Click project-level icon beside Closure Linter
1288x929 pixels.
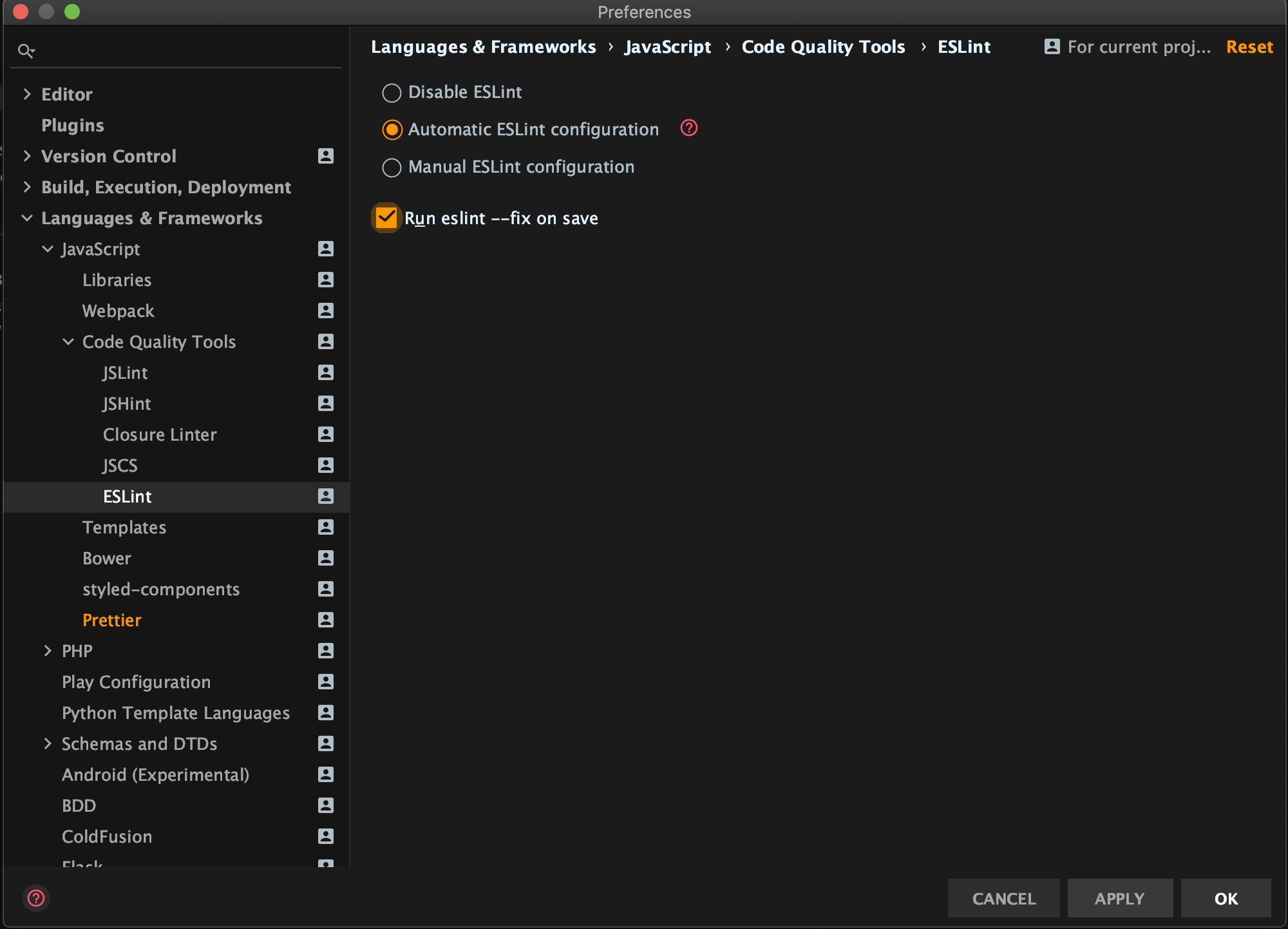(x=326, y=434)
